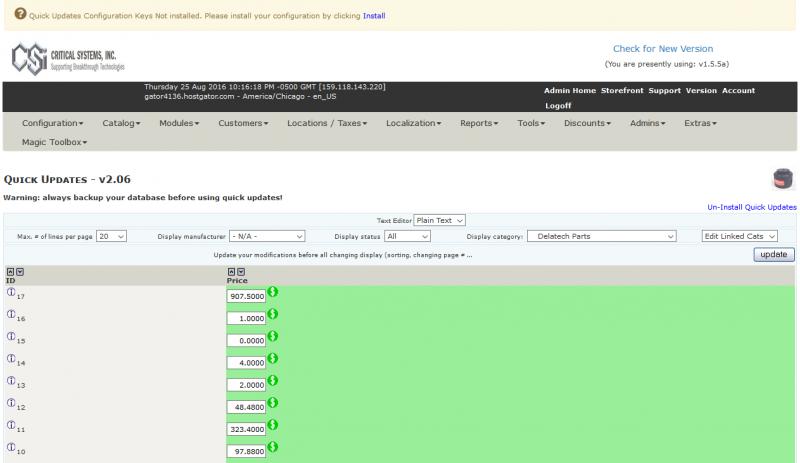800x463 pixels.
Task: Click green dollar icon next to price 97.8800
Action: click(x=273, y=447)
